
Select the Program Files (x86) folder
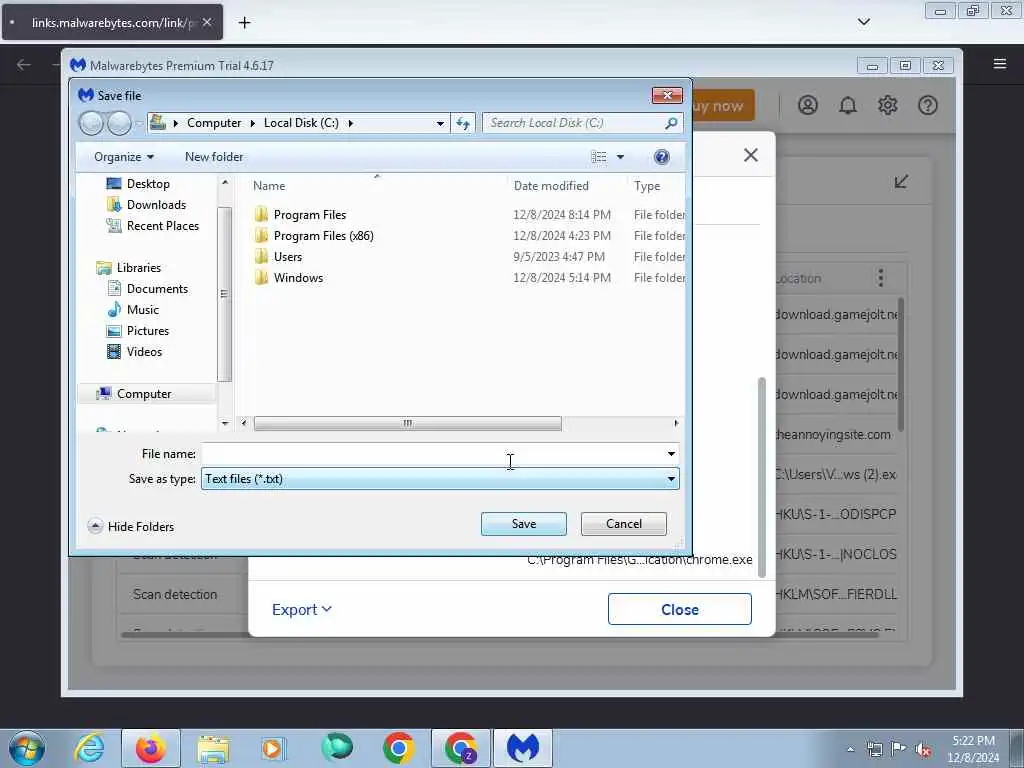coord(323,236)
